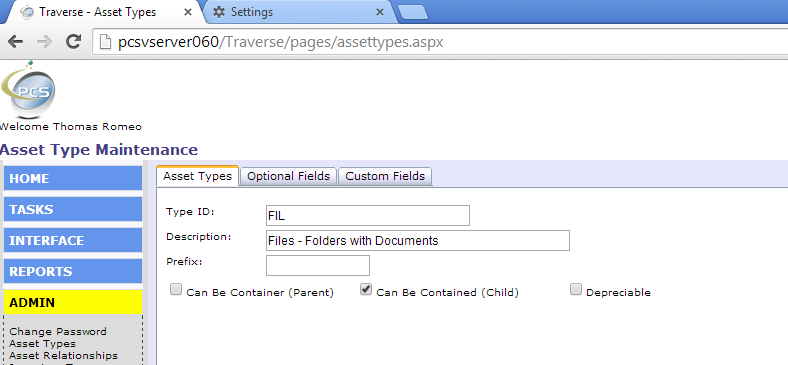
Task: Open the Custom Fields tab
Action: [x=385, y=176]
